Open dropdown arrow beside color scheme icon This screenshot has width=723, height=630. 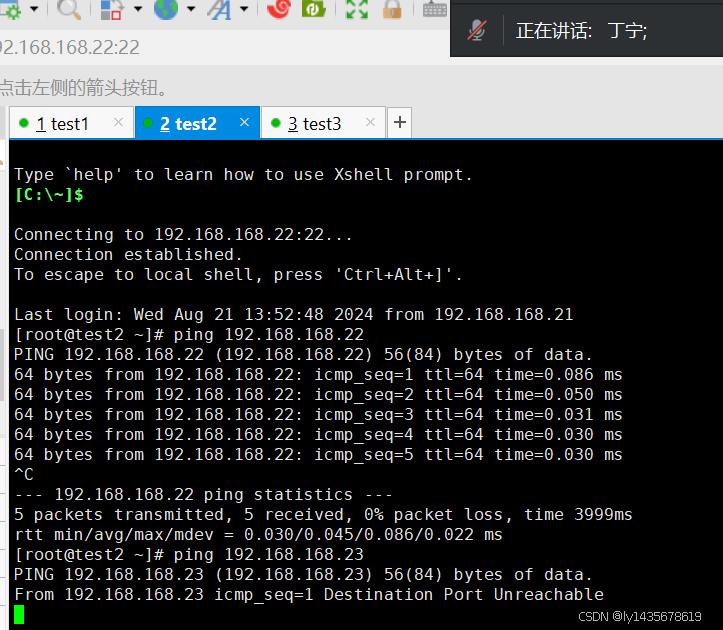pos(136,10)
